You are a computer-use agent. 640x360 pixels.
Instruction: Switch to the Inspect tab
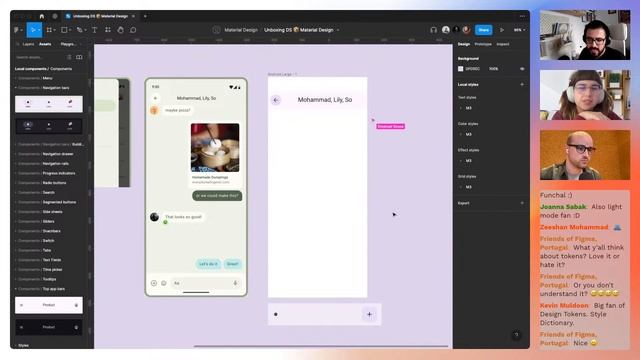pyautogui.click(x=503, y=44)
